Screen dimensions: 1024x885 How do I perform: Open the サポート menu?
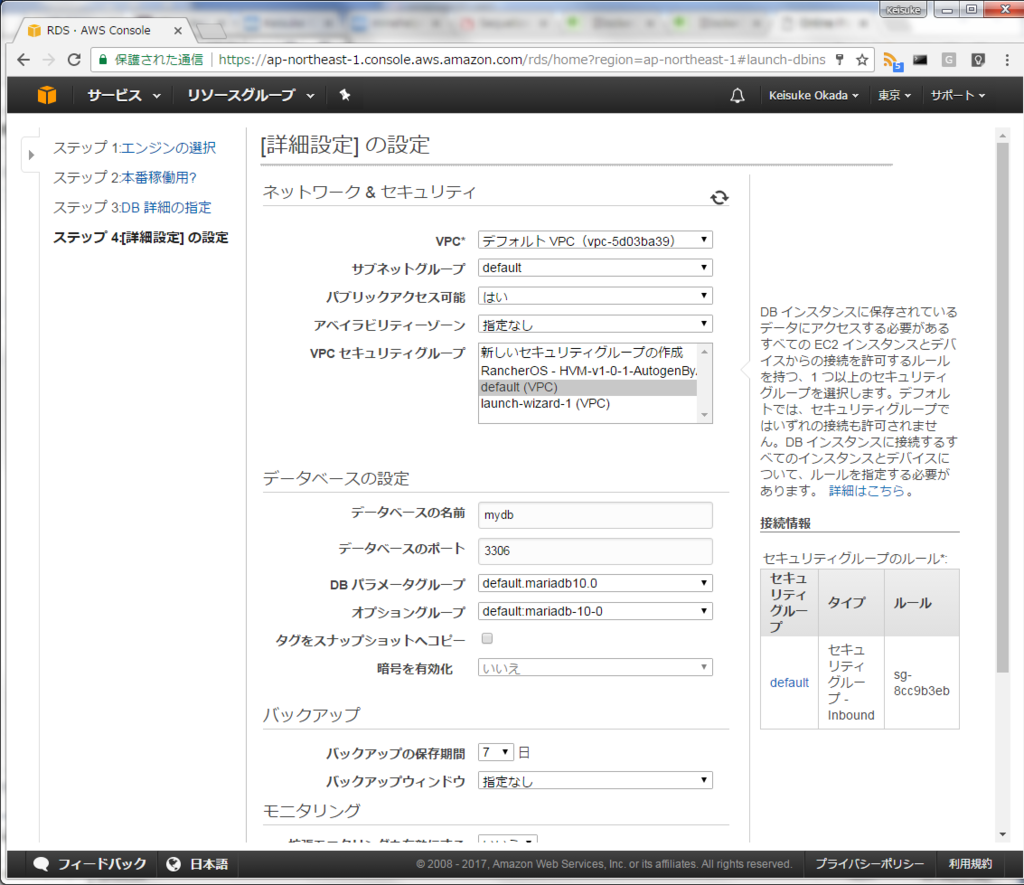(958, 95)
